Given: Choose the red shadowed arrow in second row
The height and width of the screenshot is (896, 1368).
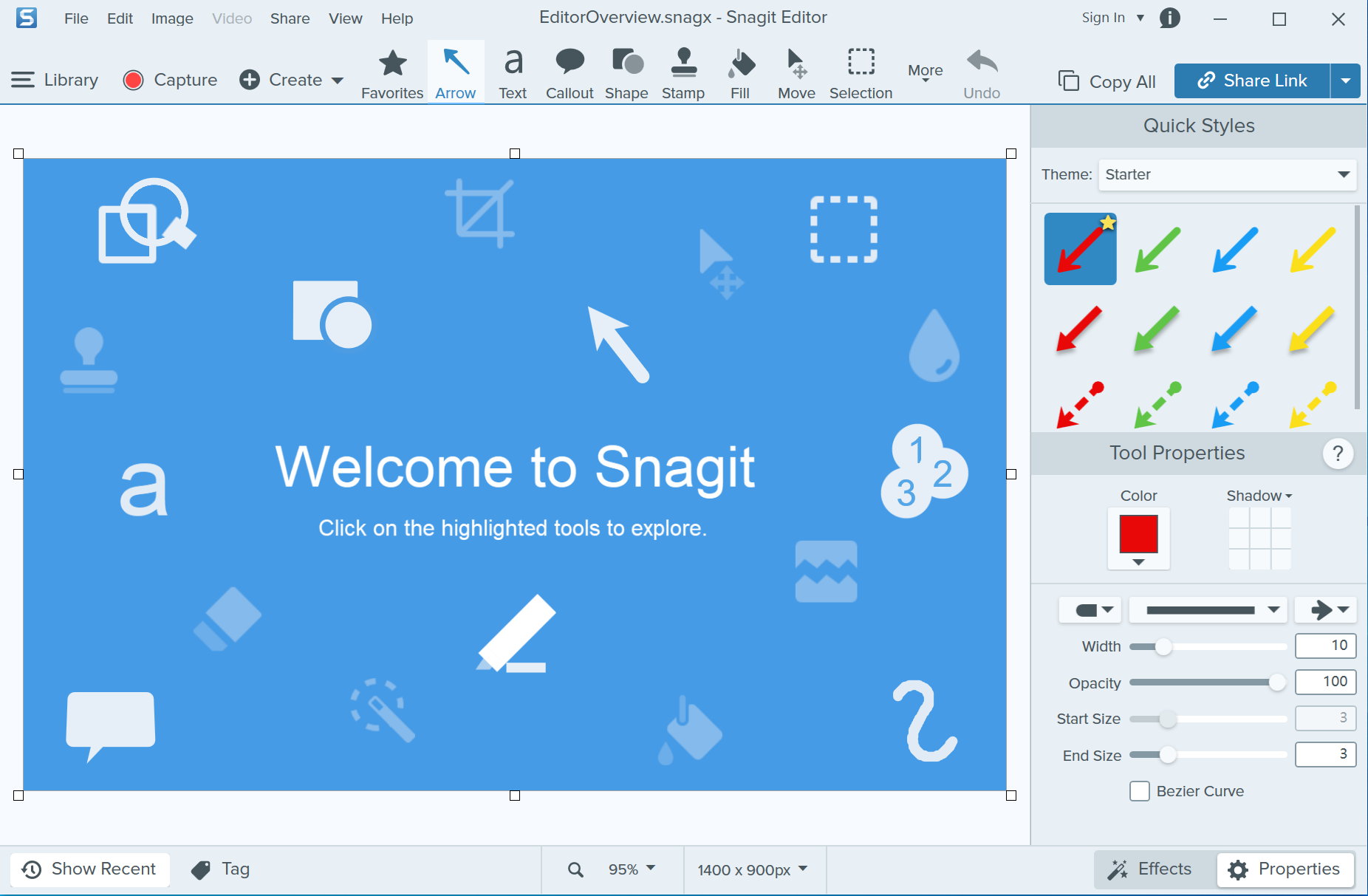Looking at the screenshot, I should click(x=1080, y=328).
